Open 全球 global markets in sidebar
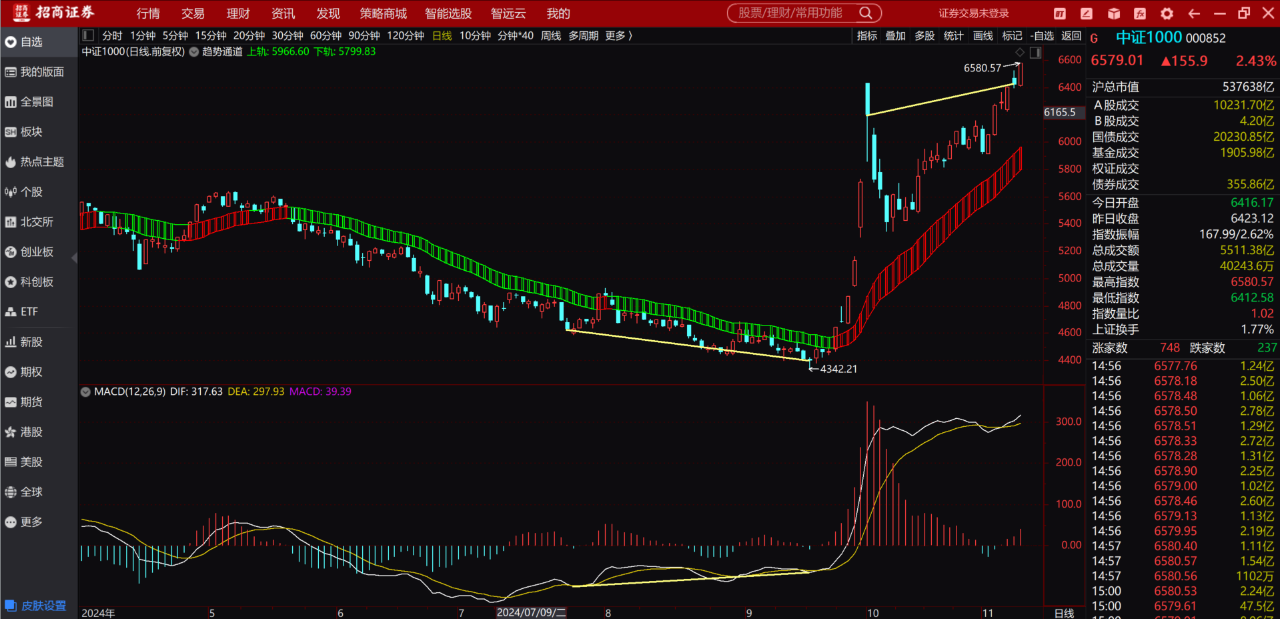Viewport: 1280px width, 619px height. click(x=32, y=492)
